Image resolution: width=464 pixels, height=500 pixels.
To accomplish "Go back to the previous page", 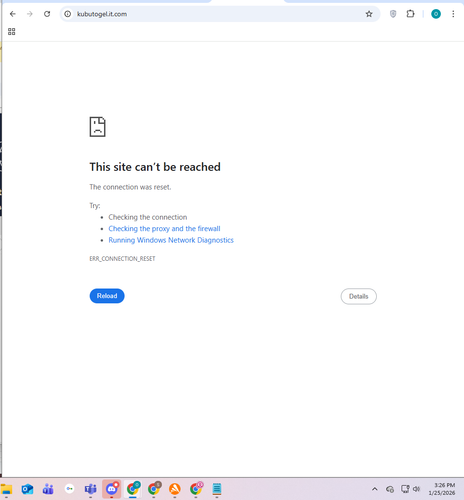I will pyautogui.click(x=13, y=14).
